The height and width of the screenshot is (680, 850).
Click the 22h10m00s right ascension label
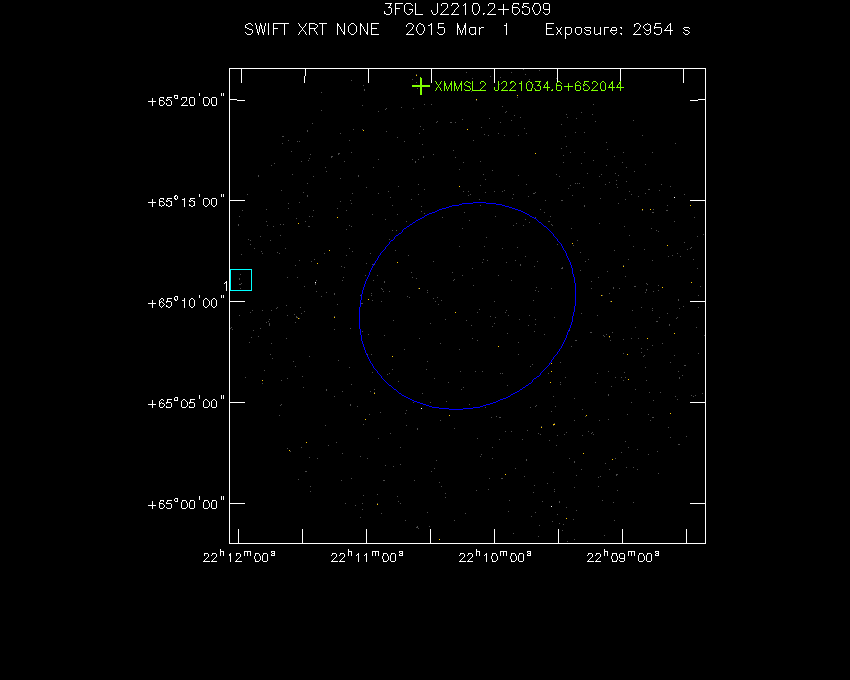(495, 557)
